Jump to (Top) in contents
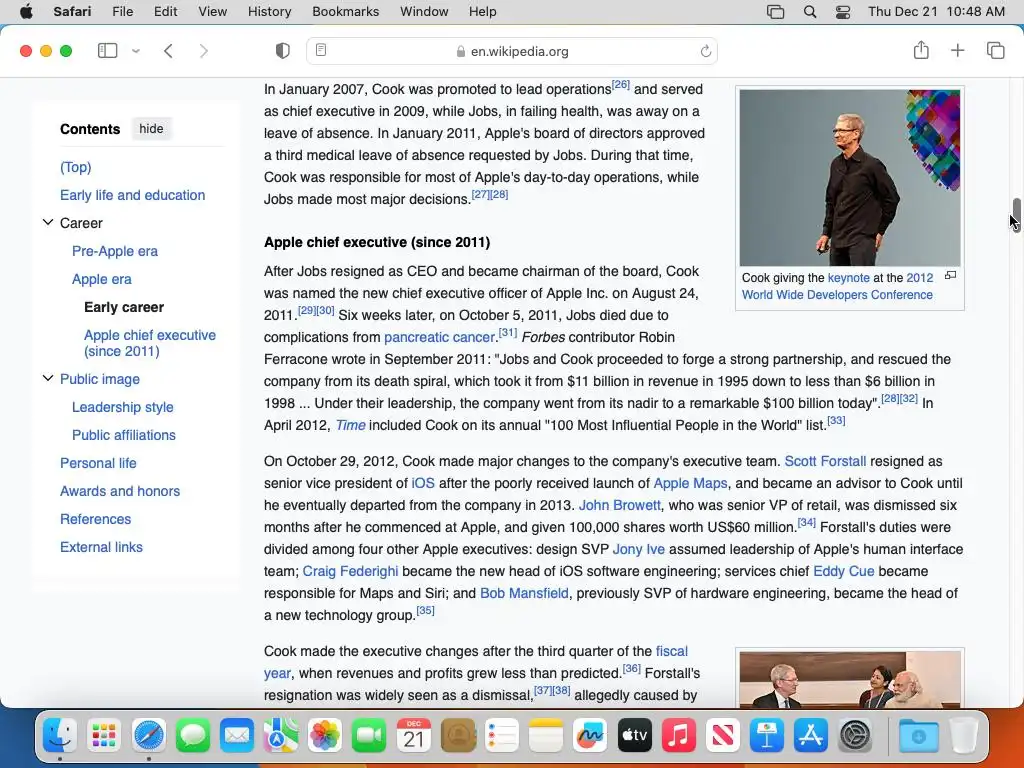 [x=76, y=167]
